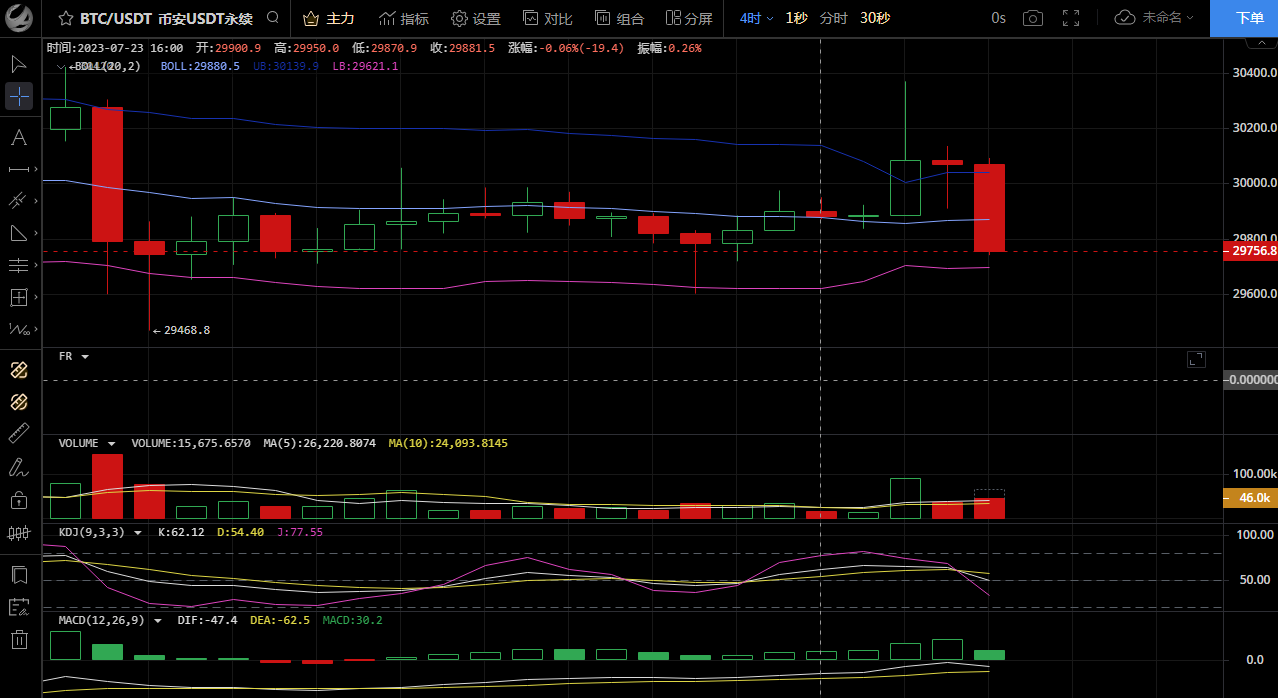1278x698 pixels.
Task: Open the 指标 indicators menu
Action: pyautogui.click(x=404, y=18)
